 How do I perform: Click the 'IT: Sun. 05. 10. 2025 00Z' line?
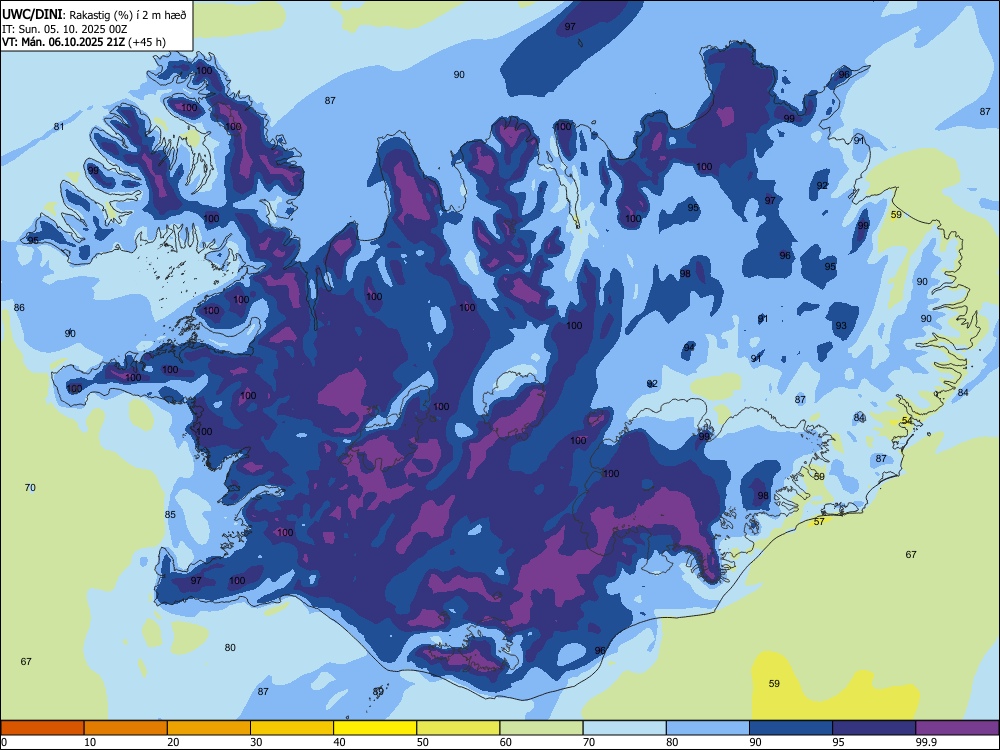coord(65,29)
